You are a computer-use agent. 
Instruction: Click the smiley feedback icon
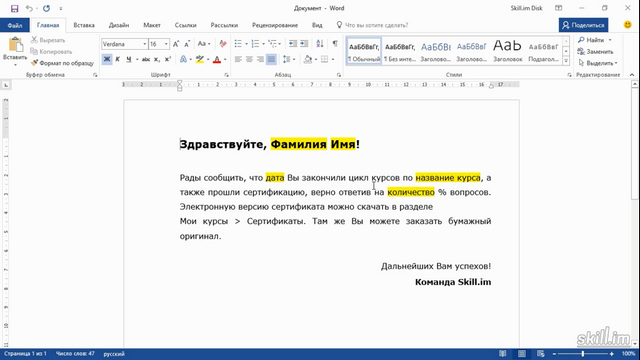pos(628,25)
